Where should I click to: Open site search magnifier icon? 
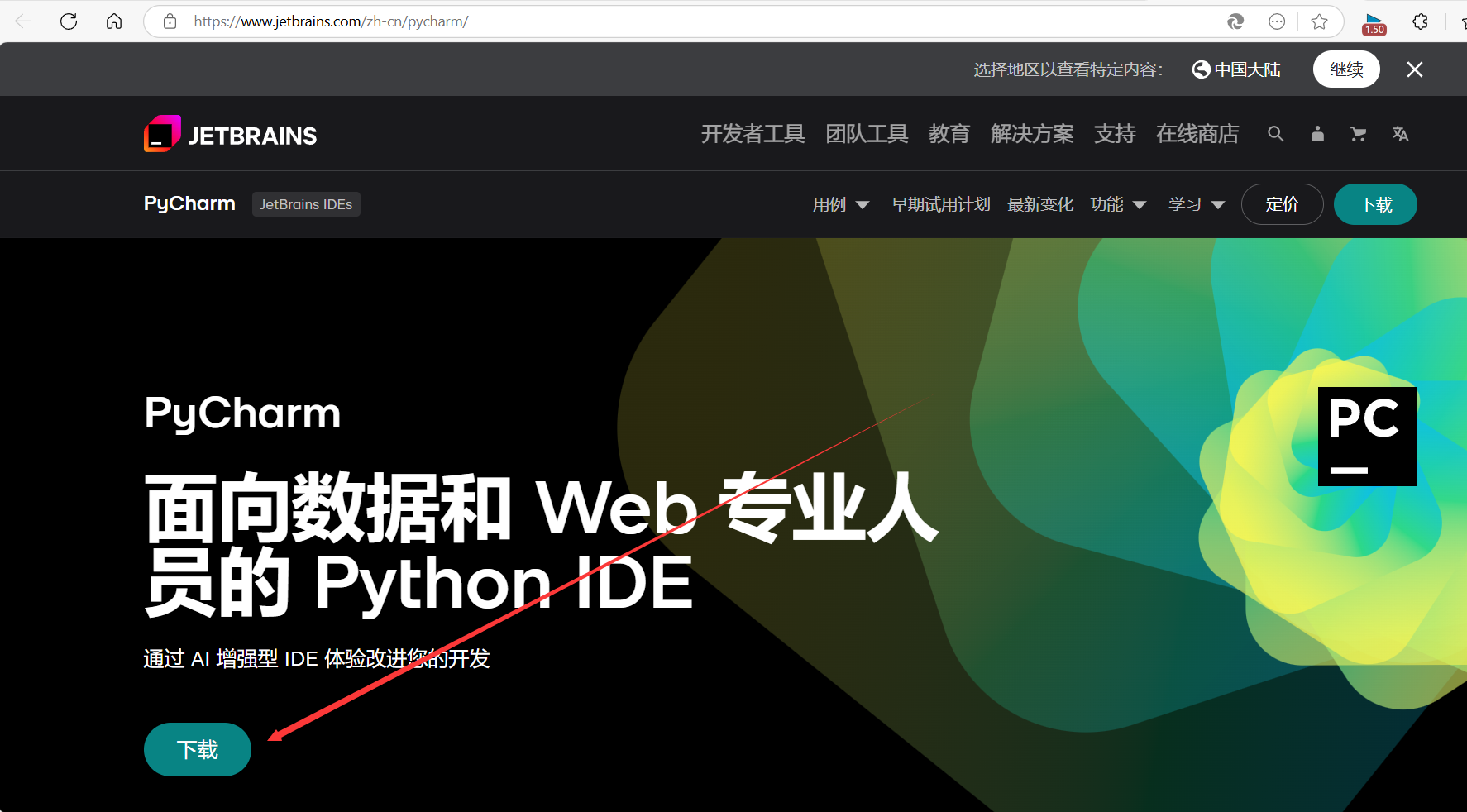[1276, 134]
